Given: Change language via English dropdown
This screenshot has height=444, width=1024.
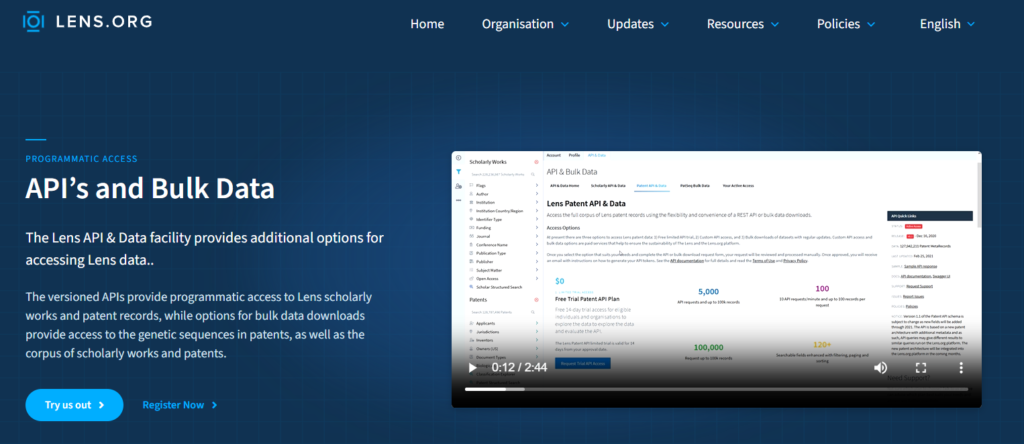Looking at the screenshot, I should 947,24.
